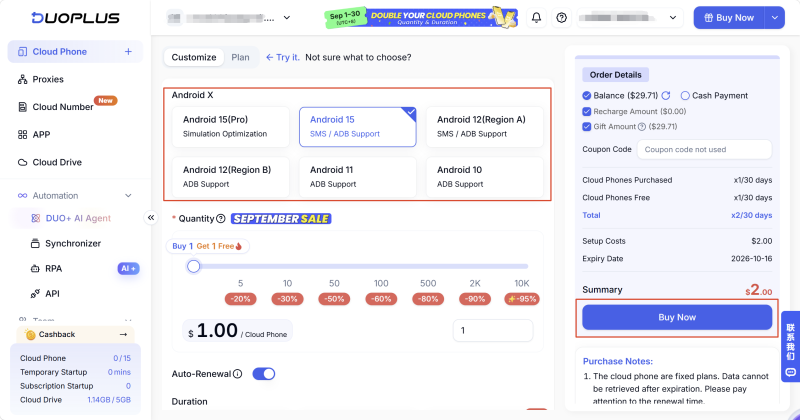The height and width of the screenshot is (420, 800).
Task: Click the top-right Buy Now button
Action: tap(729, 18)
